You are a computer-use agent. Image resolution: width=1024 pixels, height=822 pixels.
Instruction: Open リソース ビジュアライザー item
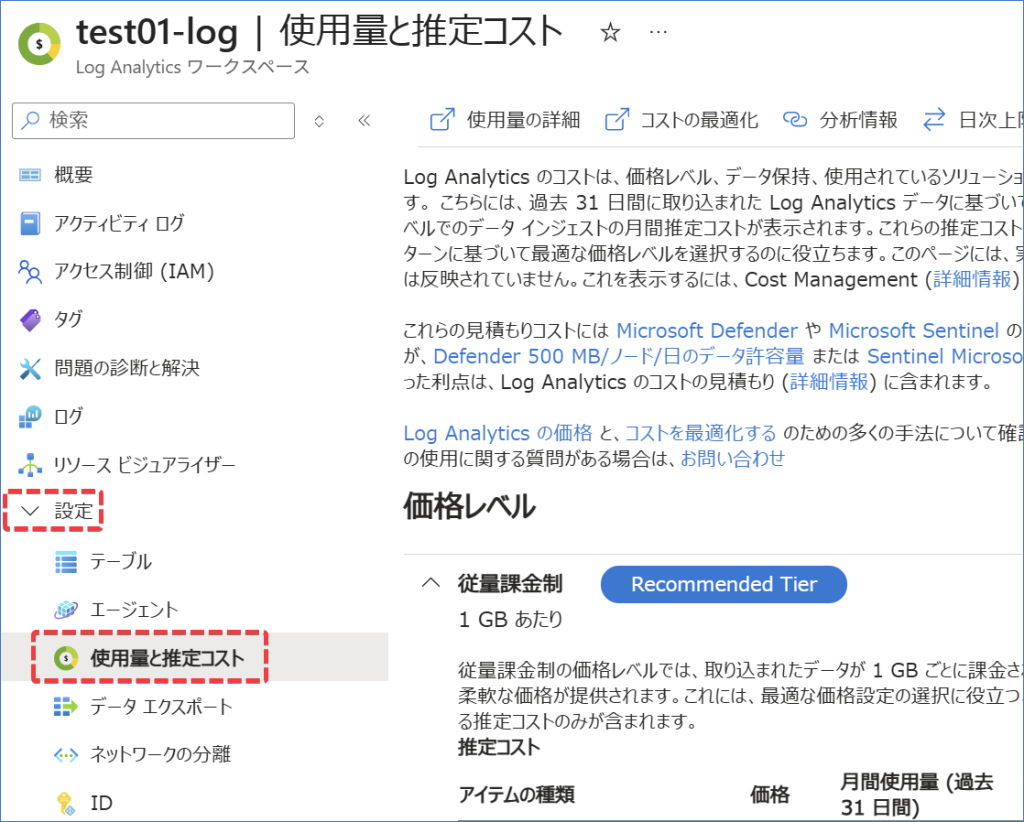144,464
